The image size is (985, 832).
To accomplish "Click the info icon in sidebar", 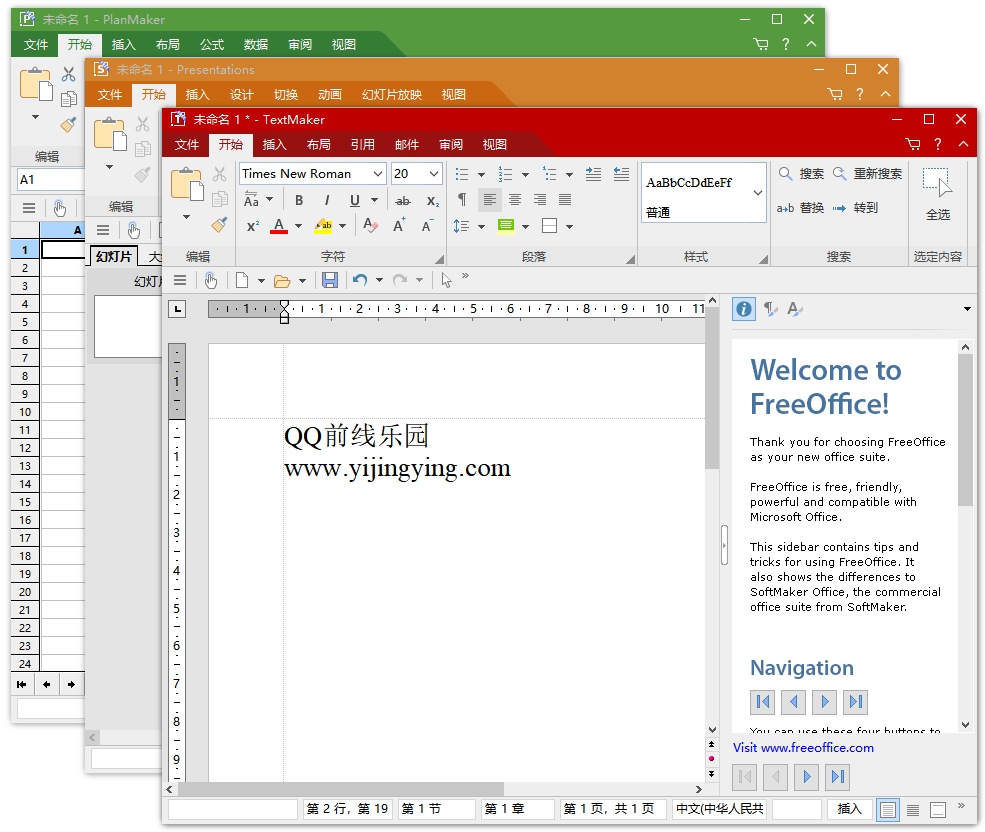I will coord(744,309).
